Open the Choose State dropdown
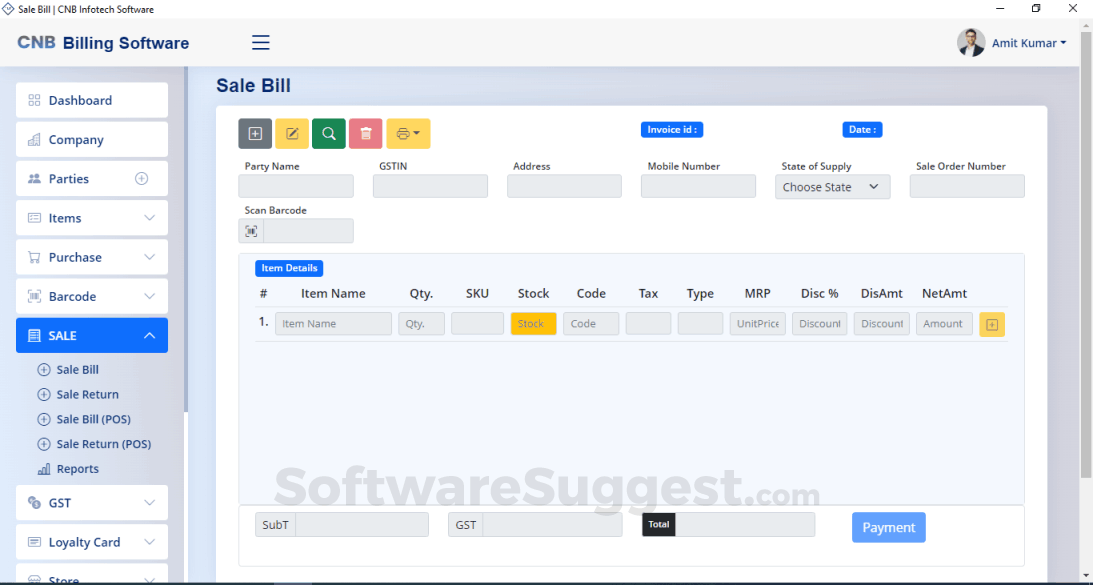1093x585 pixels. 832,187
